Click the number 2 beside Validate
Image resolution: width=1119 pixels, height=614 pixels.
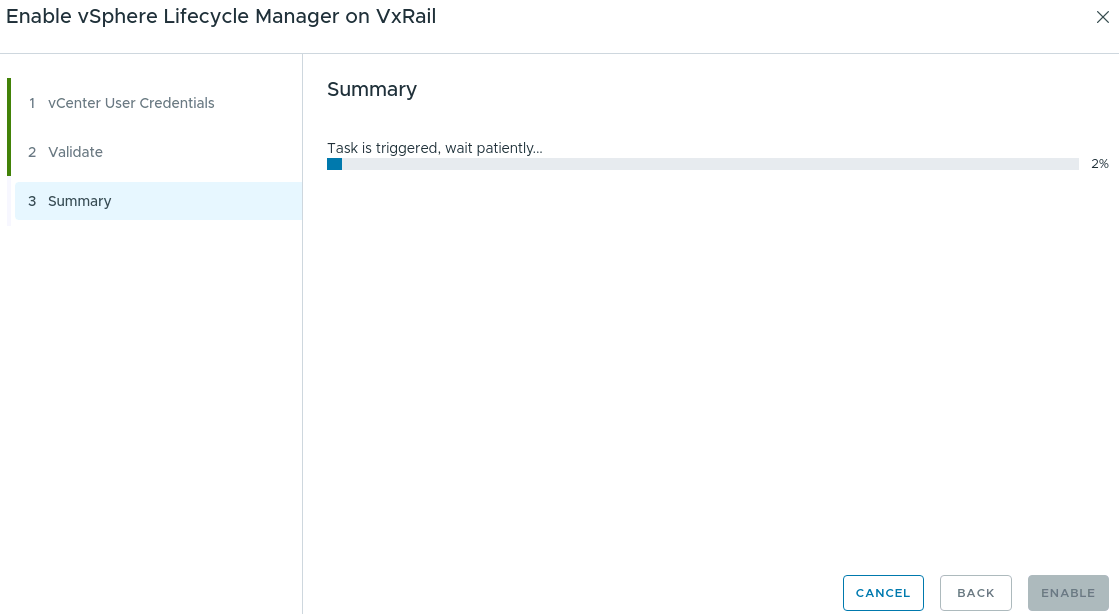click(32, 152)
